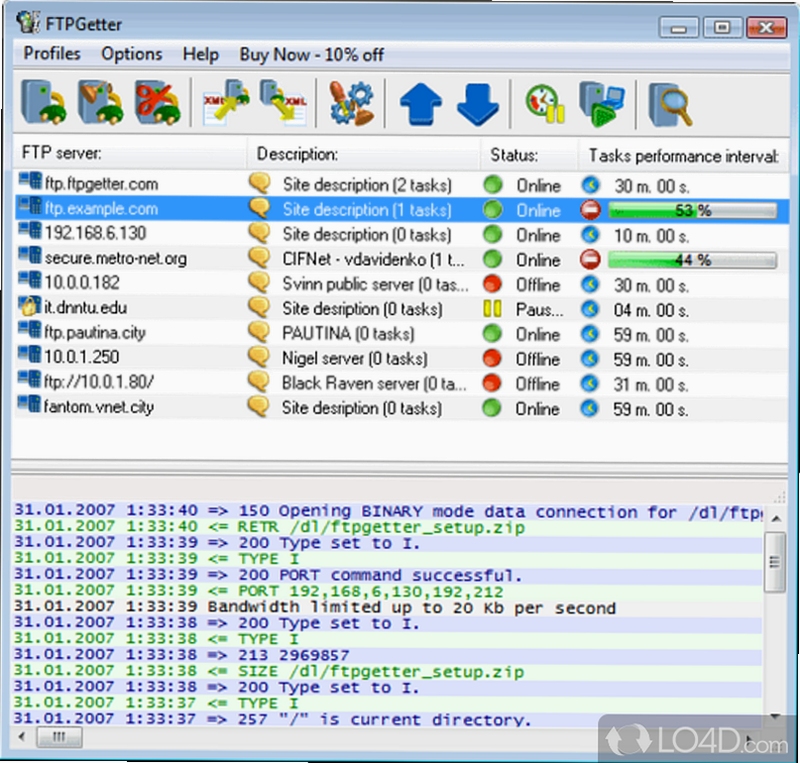
Task: Click speech bubble icon on 192.168.6.130 row
Action: [x=260, y=233]
